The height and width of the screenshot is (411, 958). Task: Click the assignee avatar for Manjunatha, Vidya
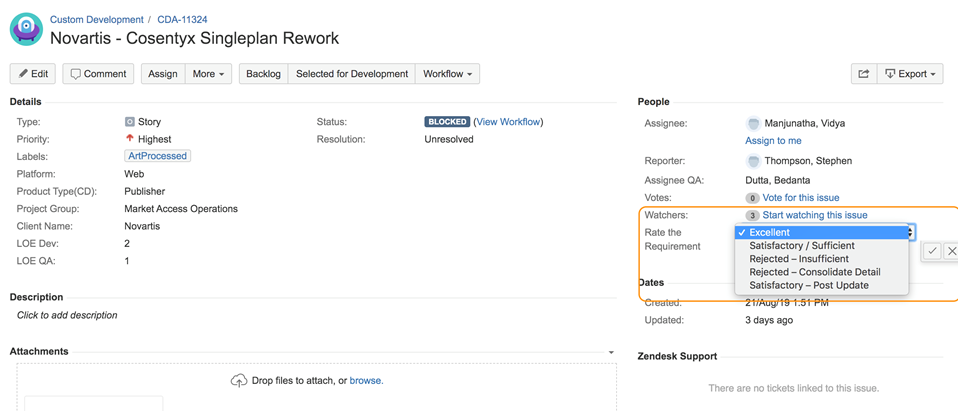[753, 123]
